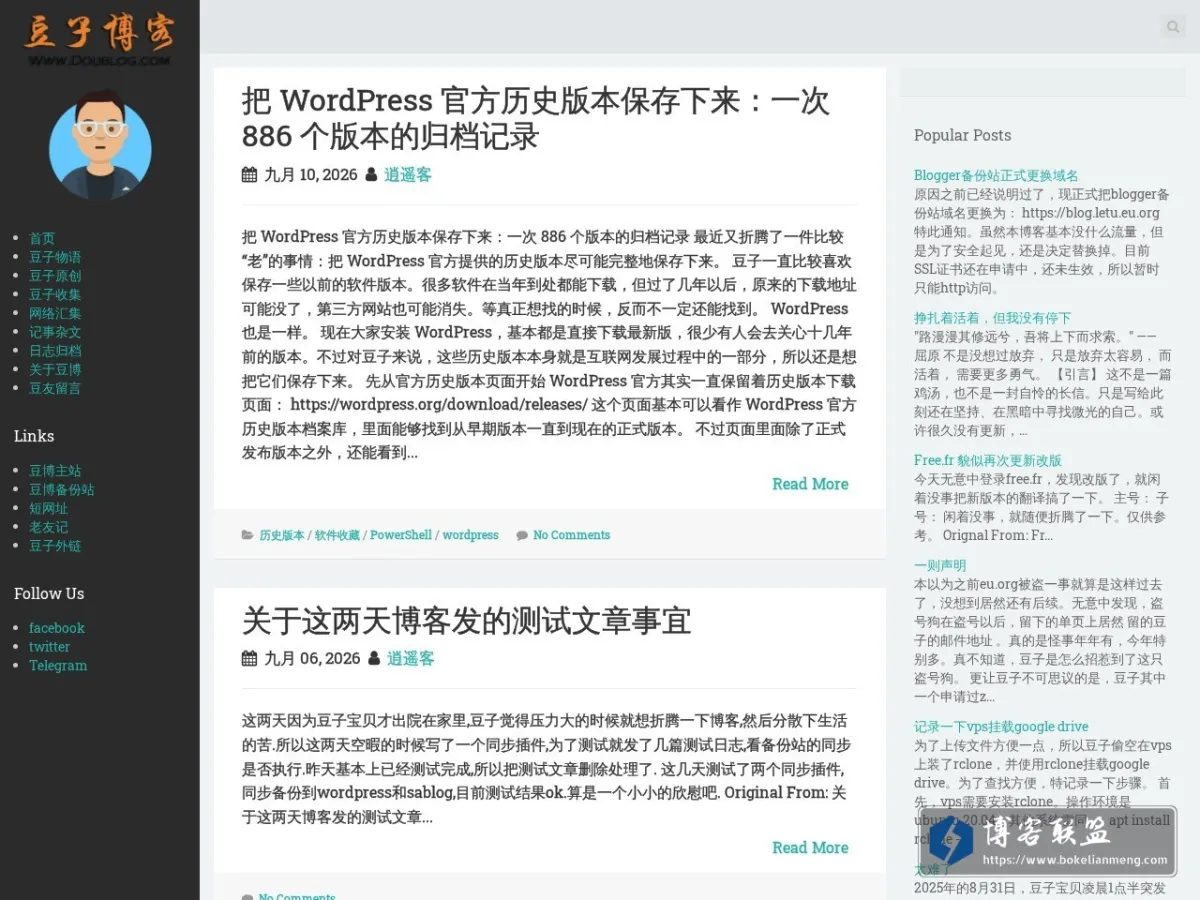Click Read More on WordPress archive post
Viewport: 1200px width, 900px height.
[x=810, y=484]
